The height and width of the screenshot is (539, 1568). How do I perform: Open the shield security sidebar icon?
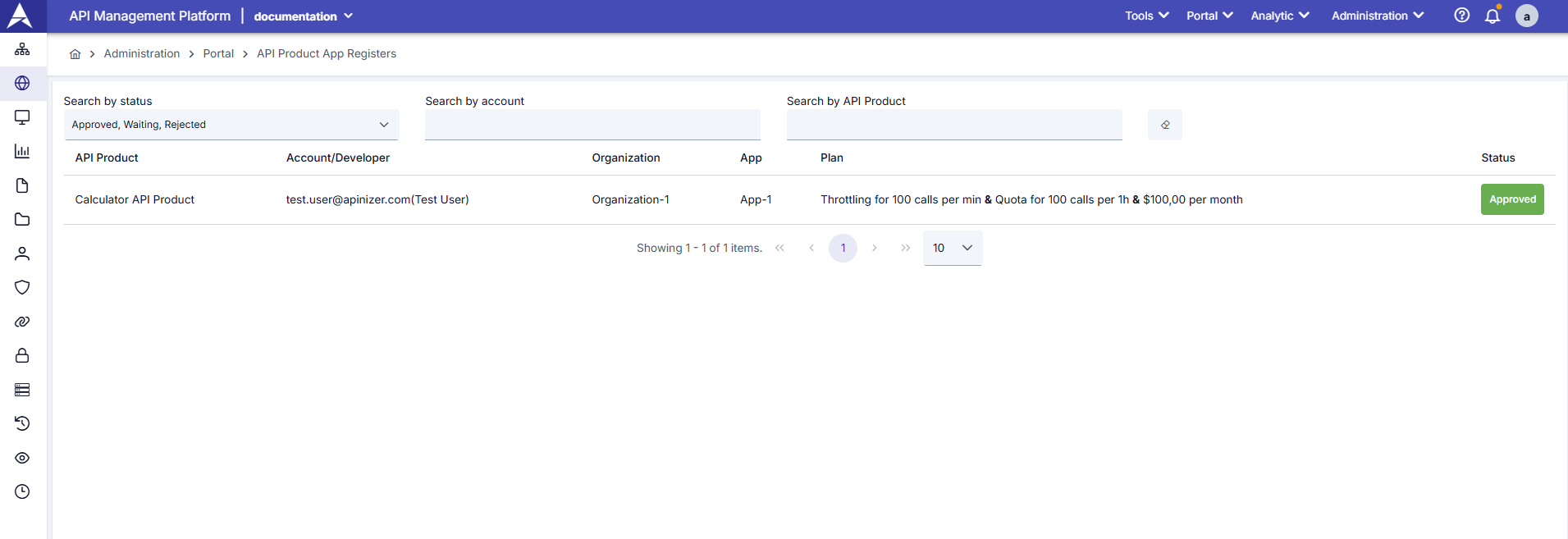22,287
